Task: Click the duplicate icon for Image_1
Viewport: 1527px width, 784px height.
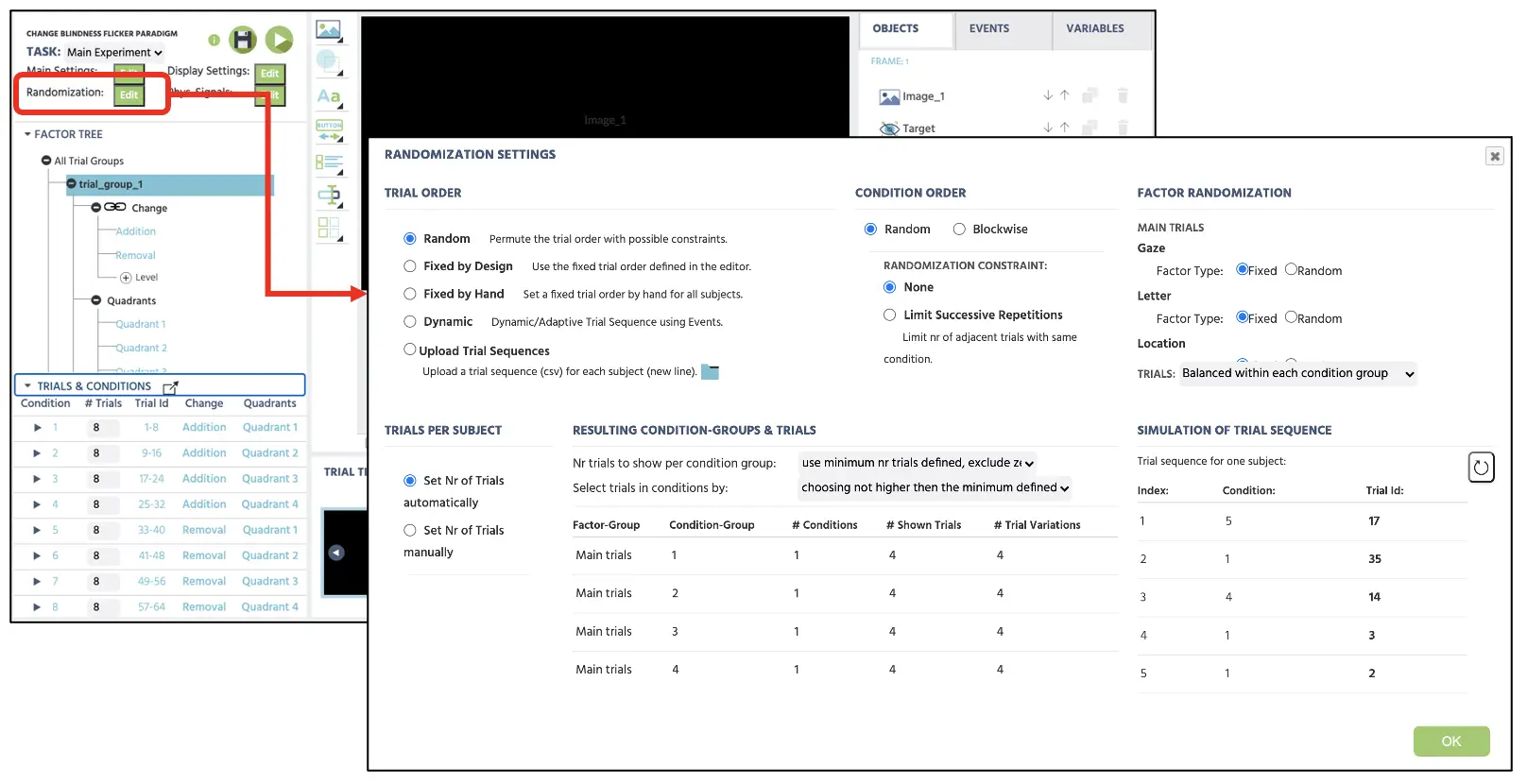Action: (x=1089, y=95)
